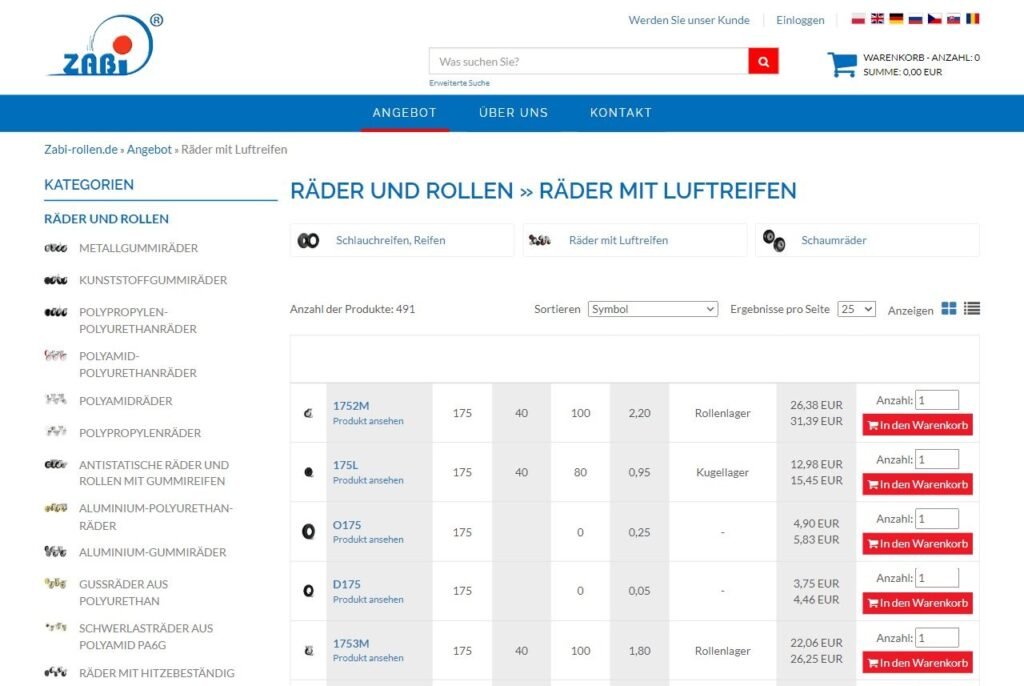Switch language with the Czech flag
Image resolution: width=1024 pixels, height=686 pixels.
(935, 19)
